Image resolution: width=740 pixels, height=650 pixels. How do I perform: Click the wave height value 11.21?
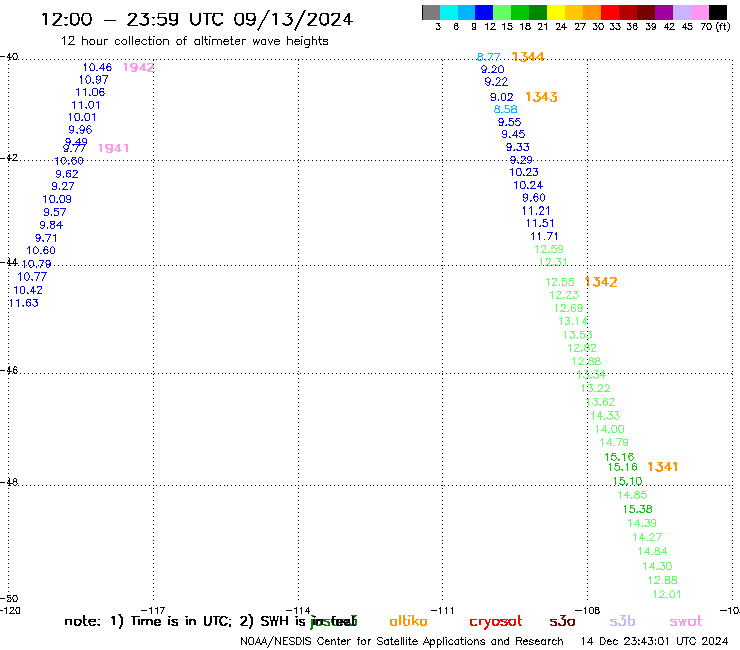point(536,211)
